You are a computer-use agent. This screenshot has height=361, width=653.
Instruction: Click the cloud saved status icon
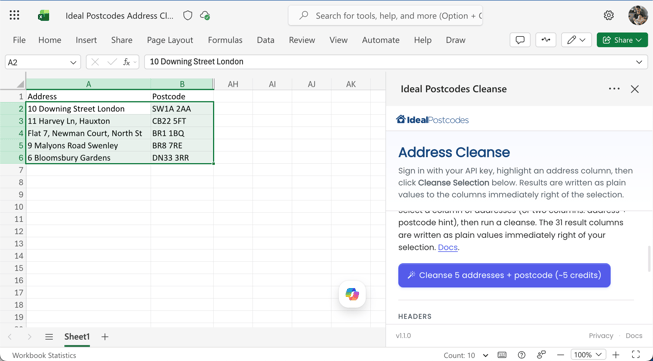click(205, 16)
